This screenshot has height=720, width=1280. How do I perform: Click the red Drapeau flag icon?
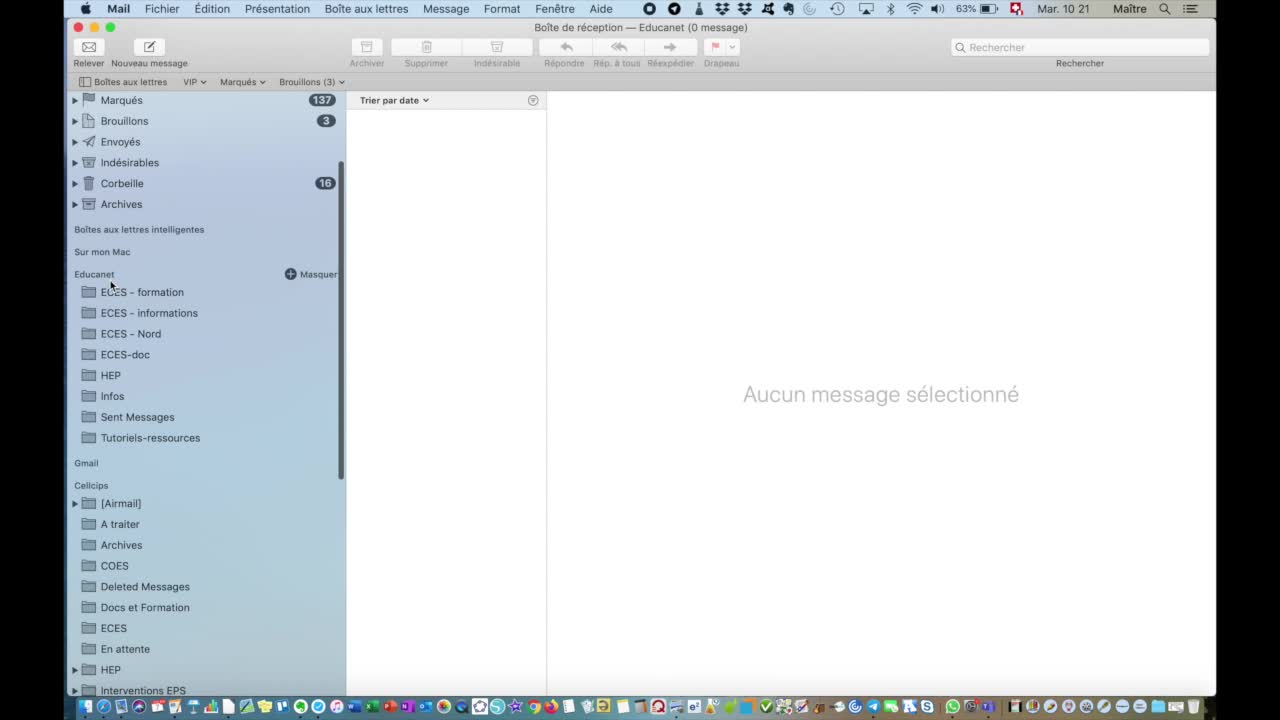715,47
